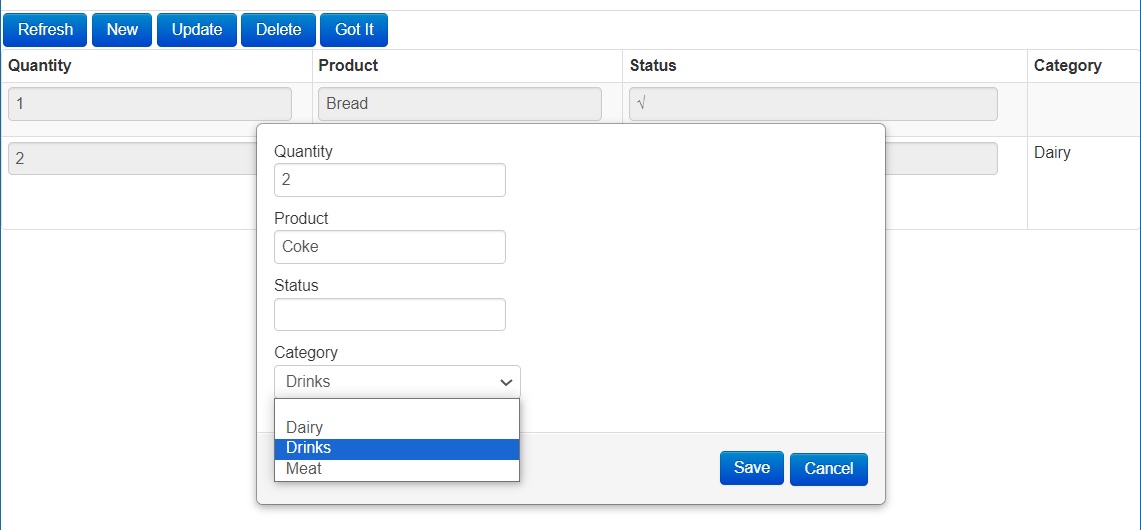Screen dimensions: 1141x530
Task: Expand the Category dropdown arrow
Action: click(506, 382)
